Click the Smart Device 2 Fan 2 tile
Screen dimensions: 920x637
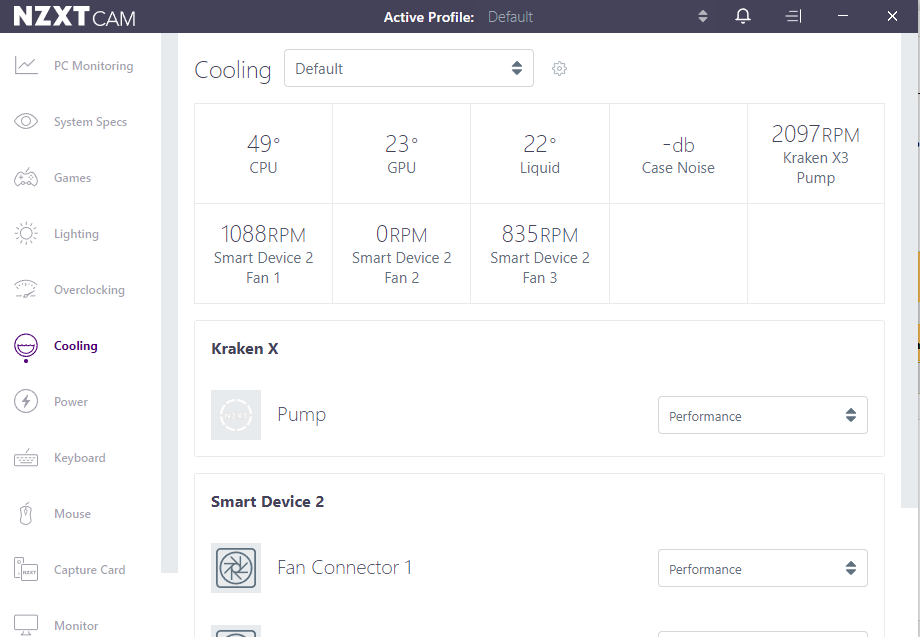[x=401, y=253]
